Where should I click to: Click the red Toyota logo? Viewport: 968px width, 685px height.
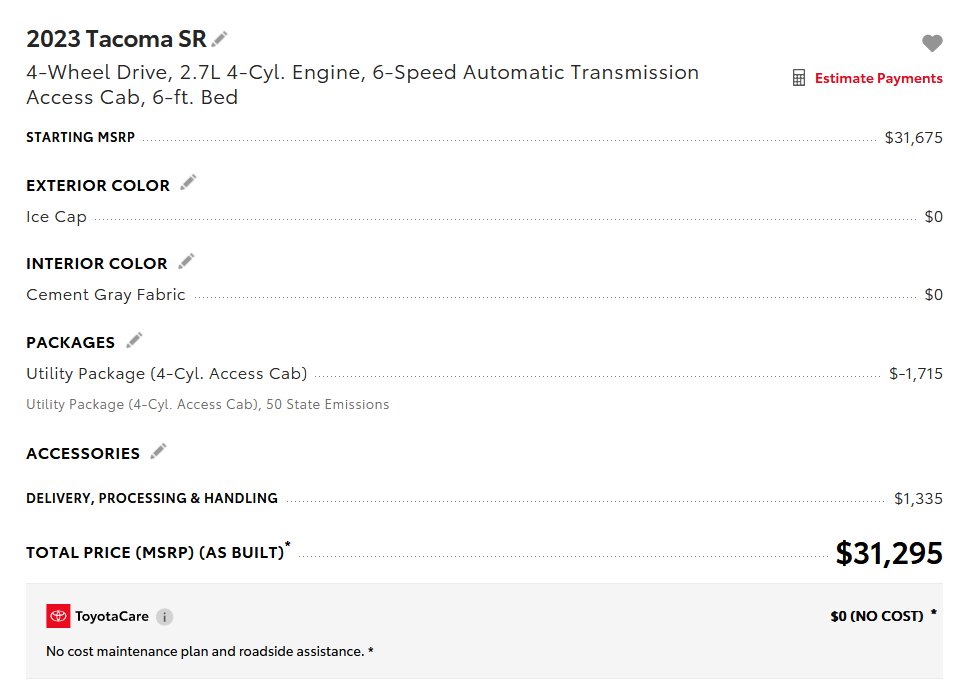tap(58, 616)
